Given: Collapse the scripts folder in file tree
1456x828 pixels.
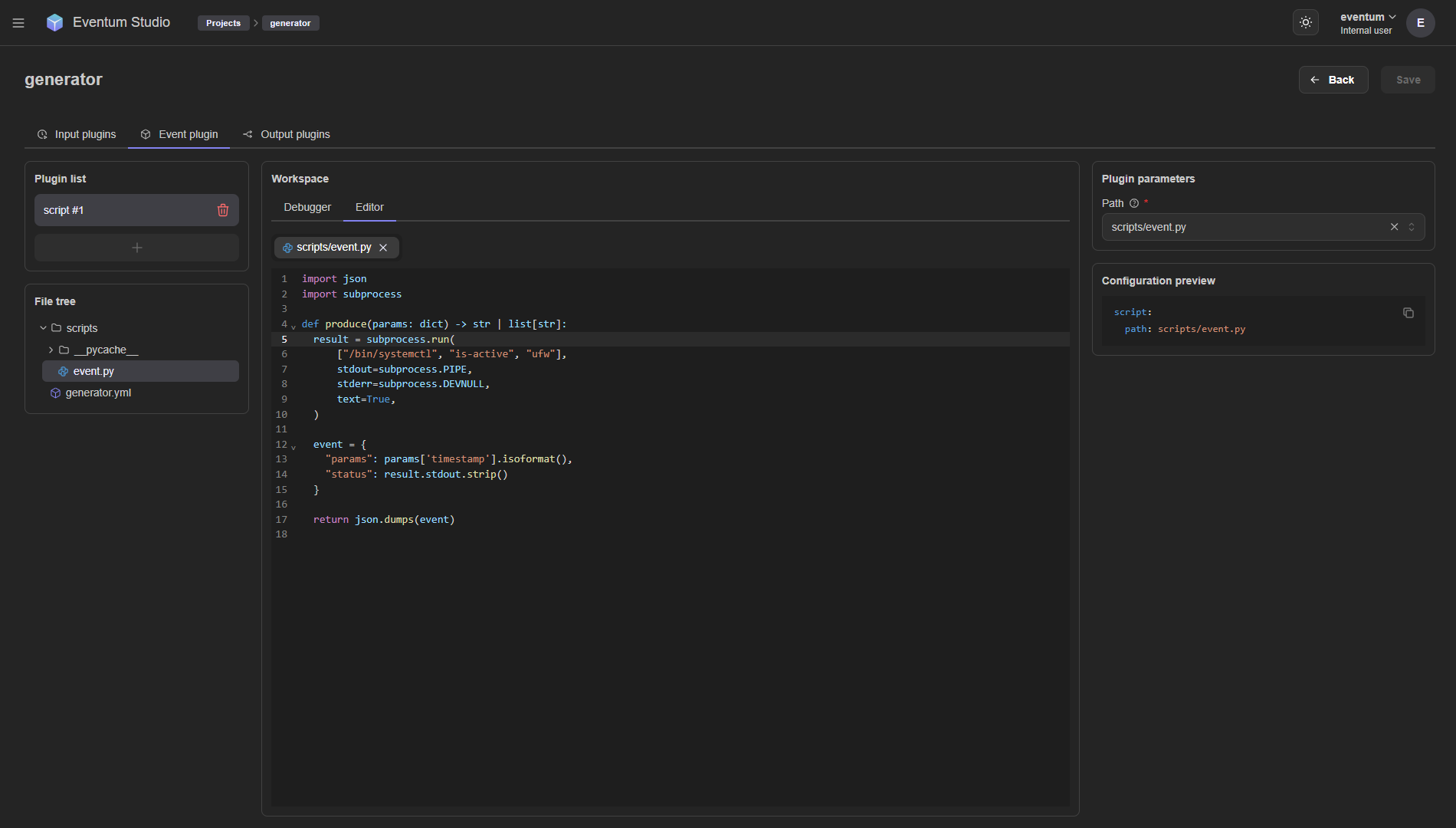Looking at the screenshot, I should (43, 328).
